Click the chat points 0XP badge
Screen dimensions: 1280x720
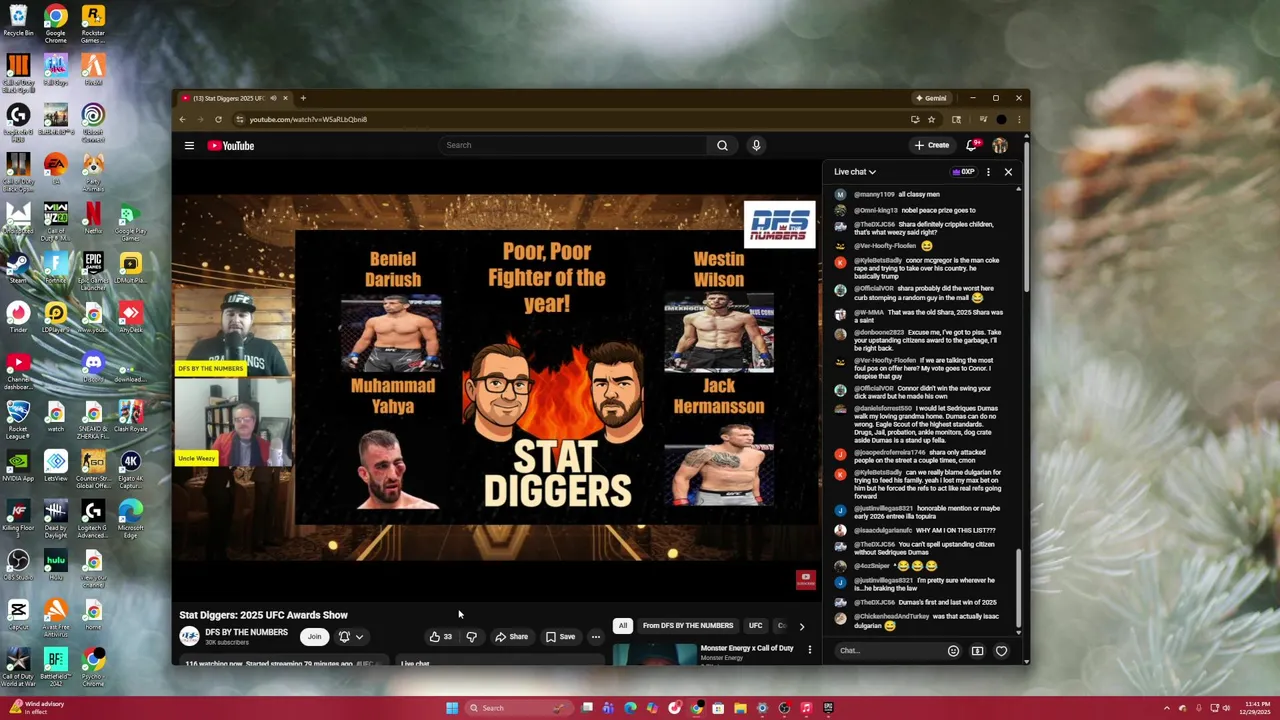tap(963, 172)
